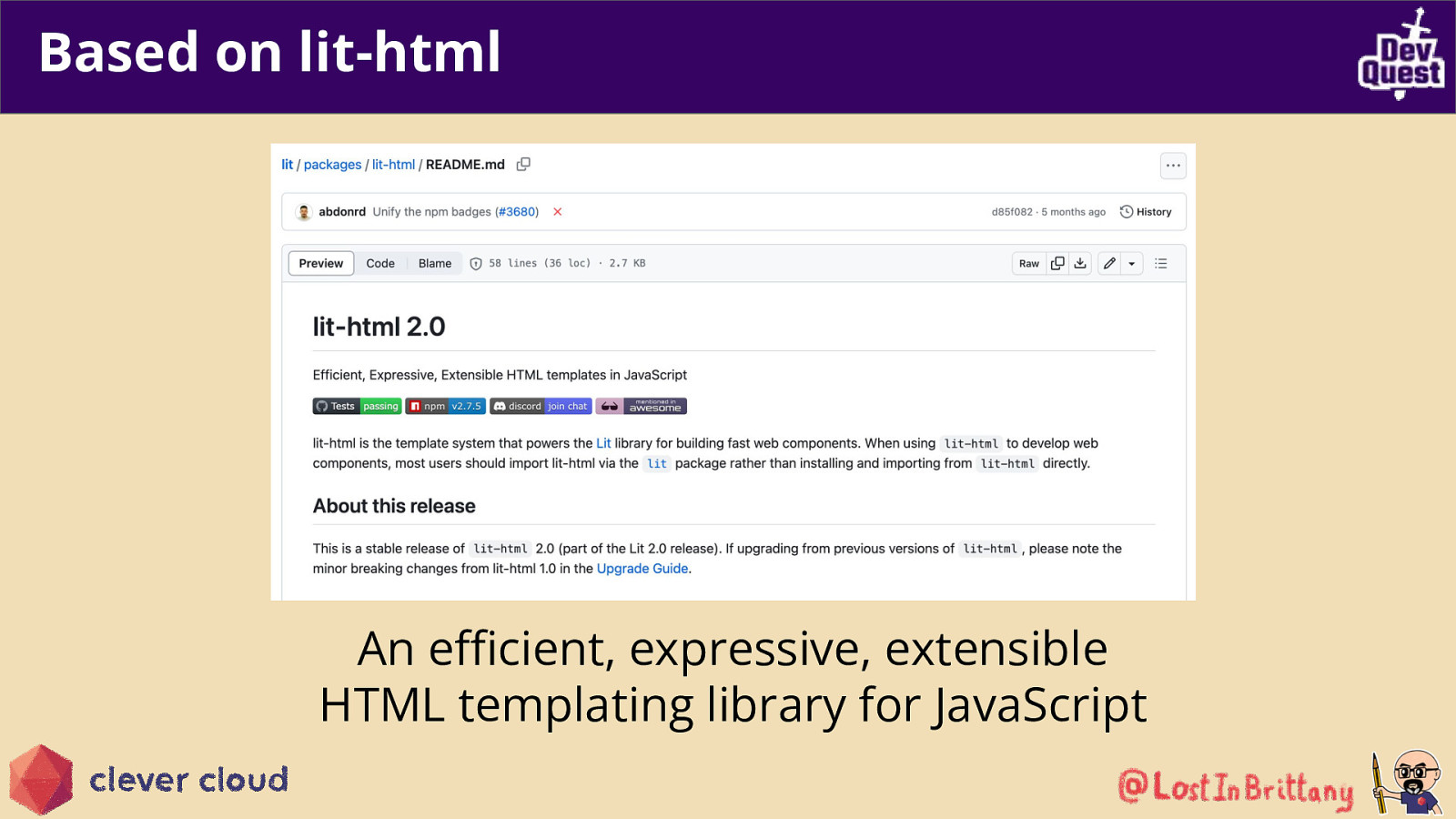Open the Upgrade Guide link

coord(642,569)
